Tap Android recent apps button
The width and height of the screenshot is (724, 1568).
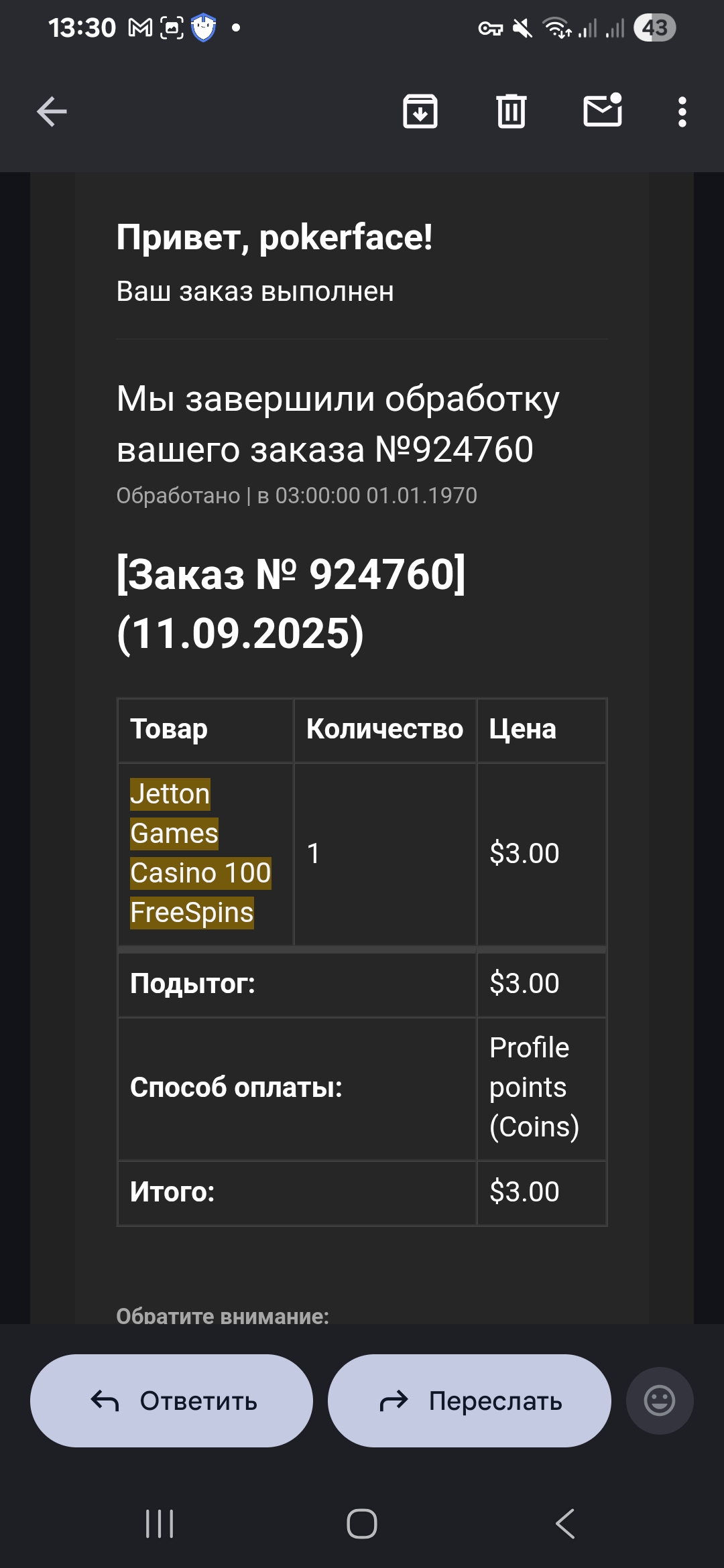point(160,1524)
